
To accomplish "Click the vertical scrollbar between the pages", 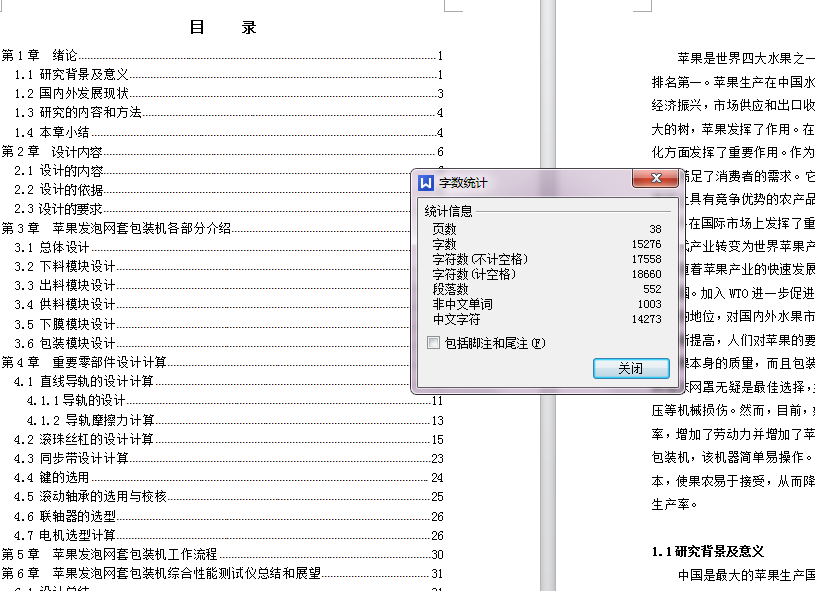I will click(550, 300).
